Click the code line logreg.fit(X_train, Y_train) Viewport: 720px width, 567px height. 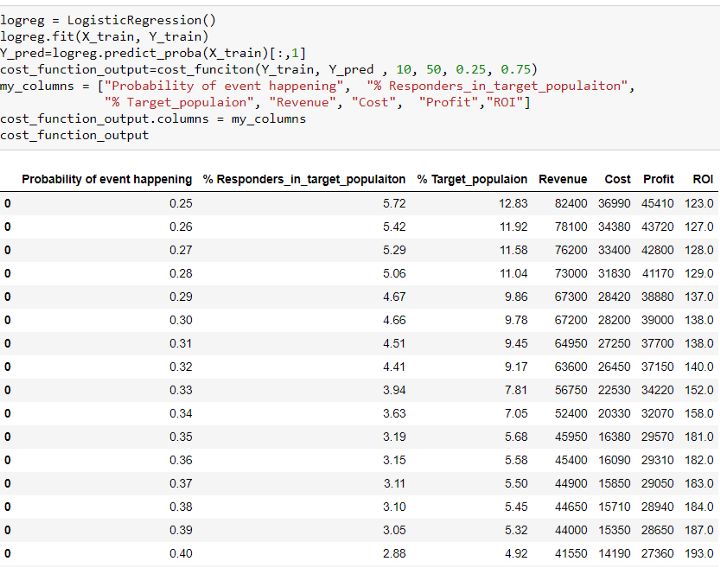coord(104,37)
